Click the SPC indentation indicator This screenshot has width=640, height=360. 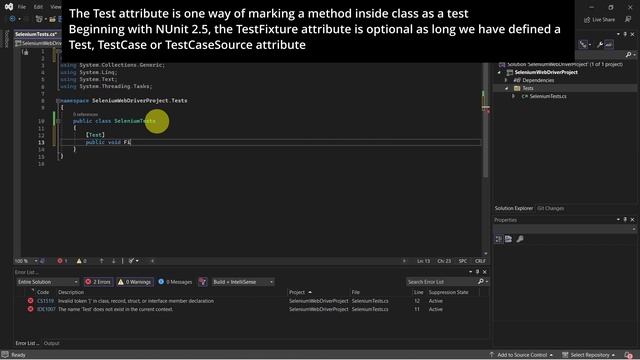tap(463, 261)
